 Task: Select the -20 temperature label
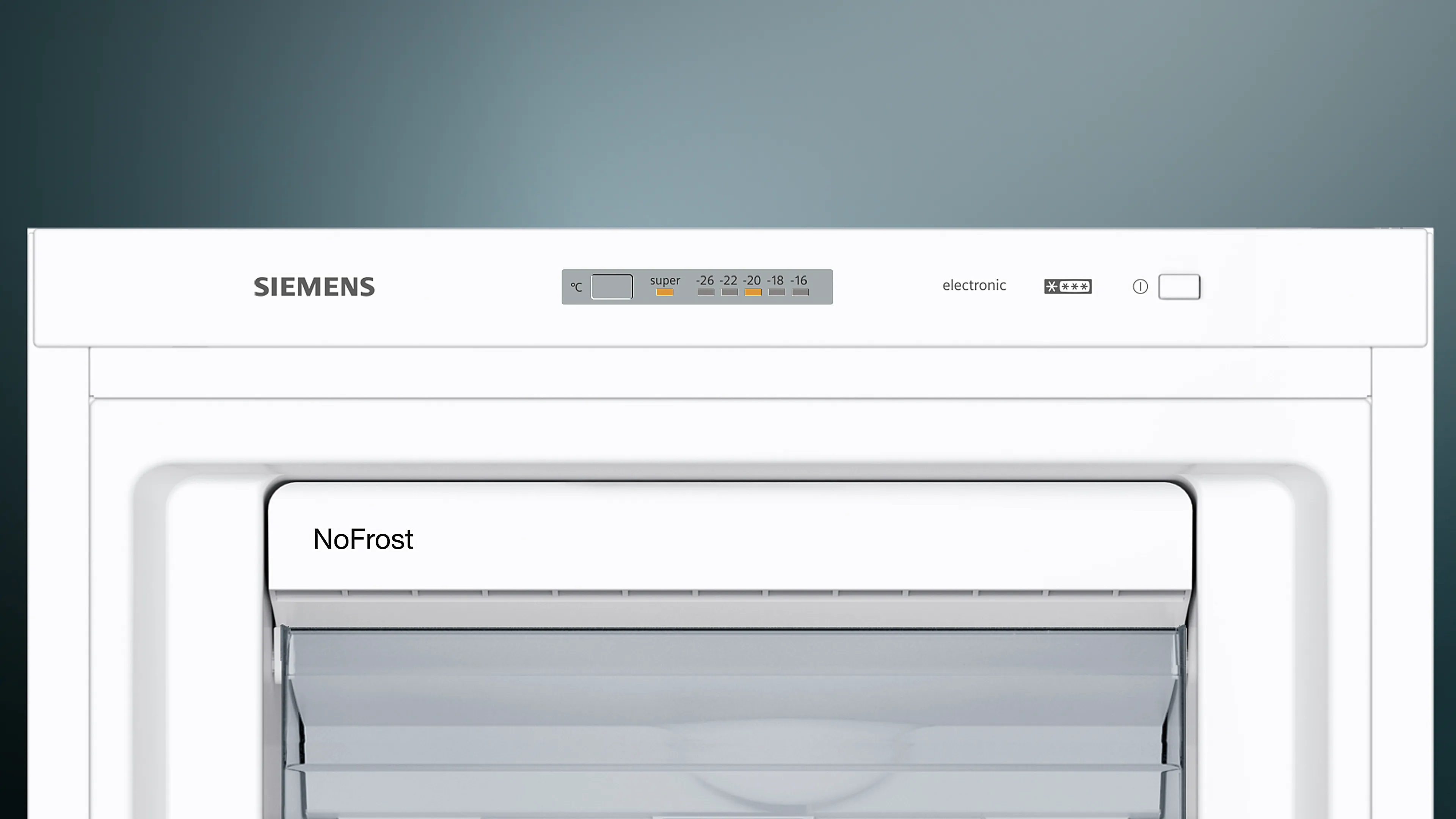coord(752,280)
